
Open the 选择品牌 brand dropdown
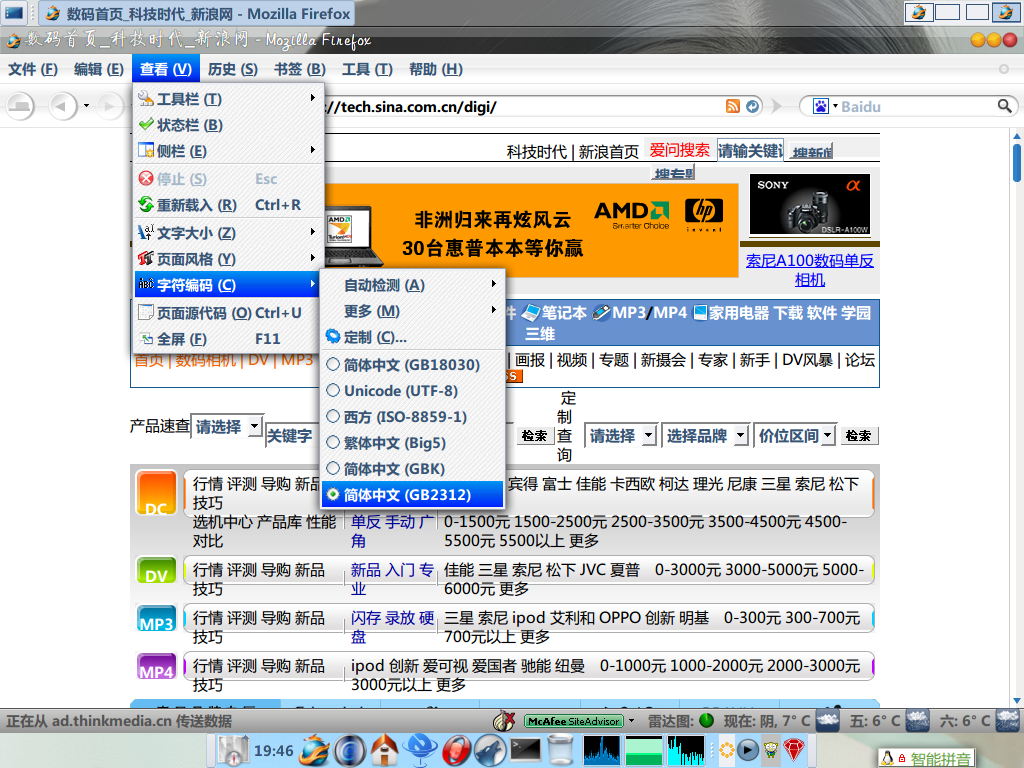(705, 436)
